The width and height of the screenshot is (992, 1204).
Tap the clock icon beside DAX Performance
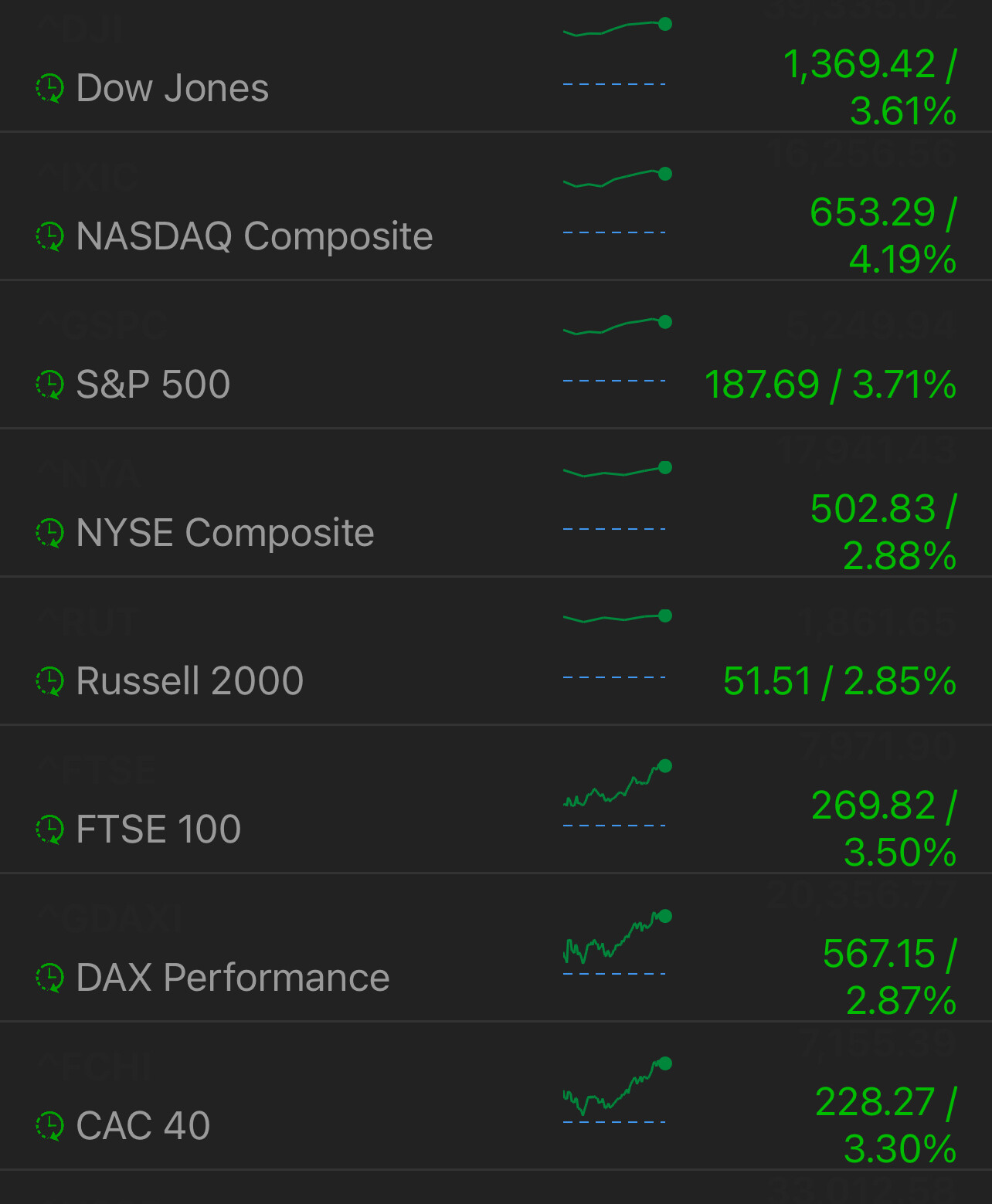50,978
